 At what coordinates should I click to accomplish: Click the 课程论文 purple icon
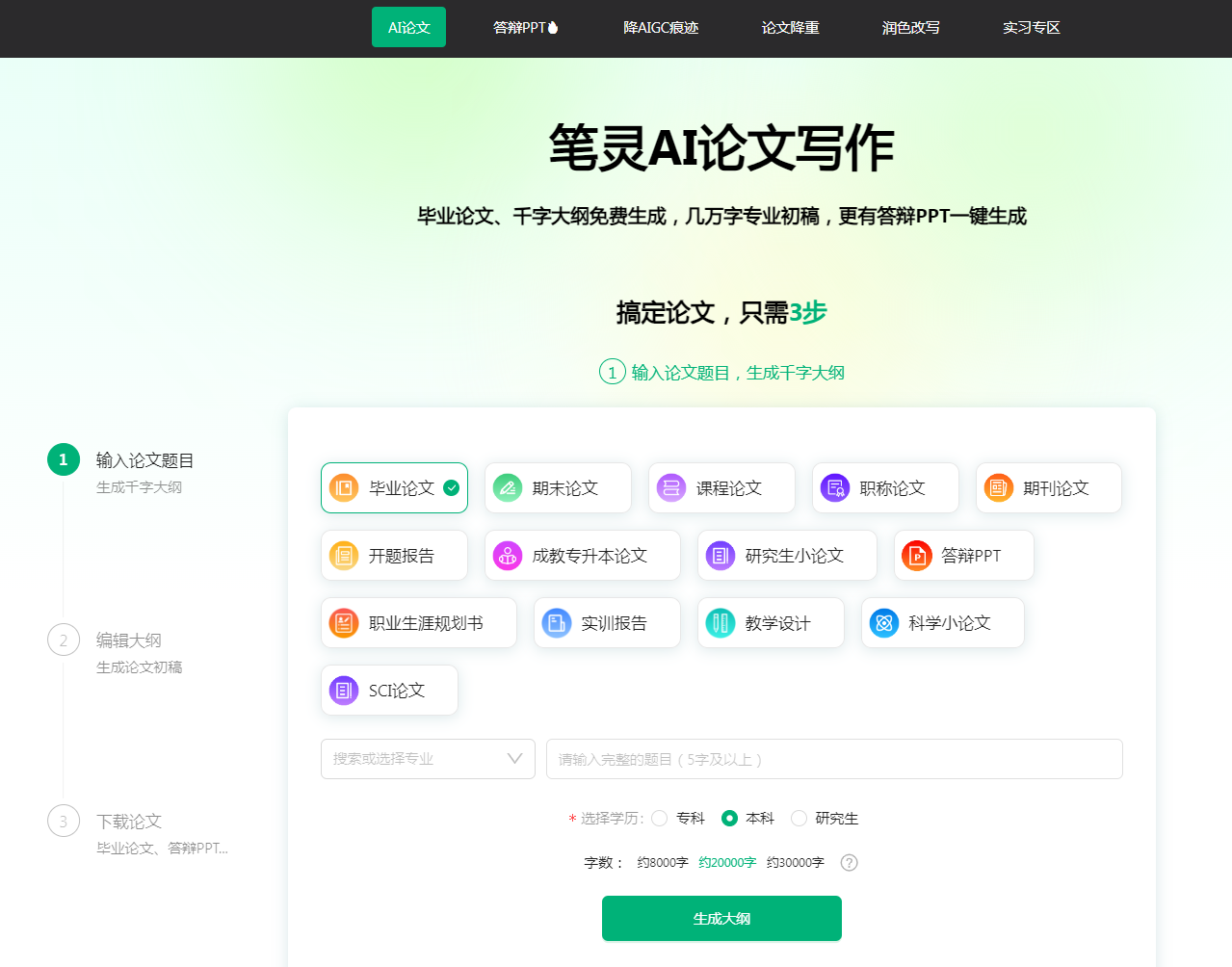point(671,488)
